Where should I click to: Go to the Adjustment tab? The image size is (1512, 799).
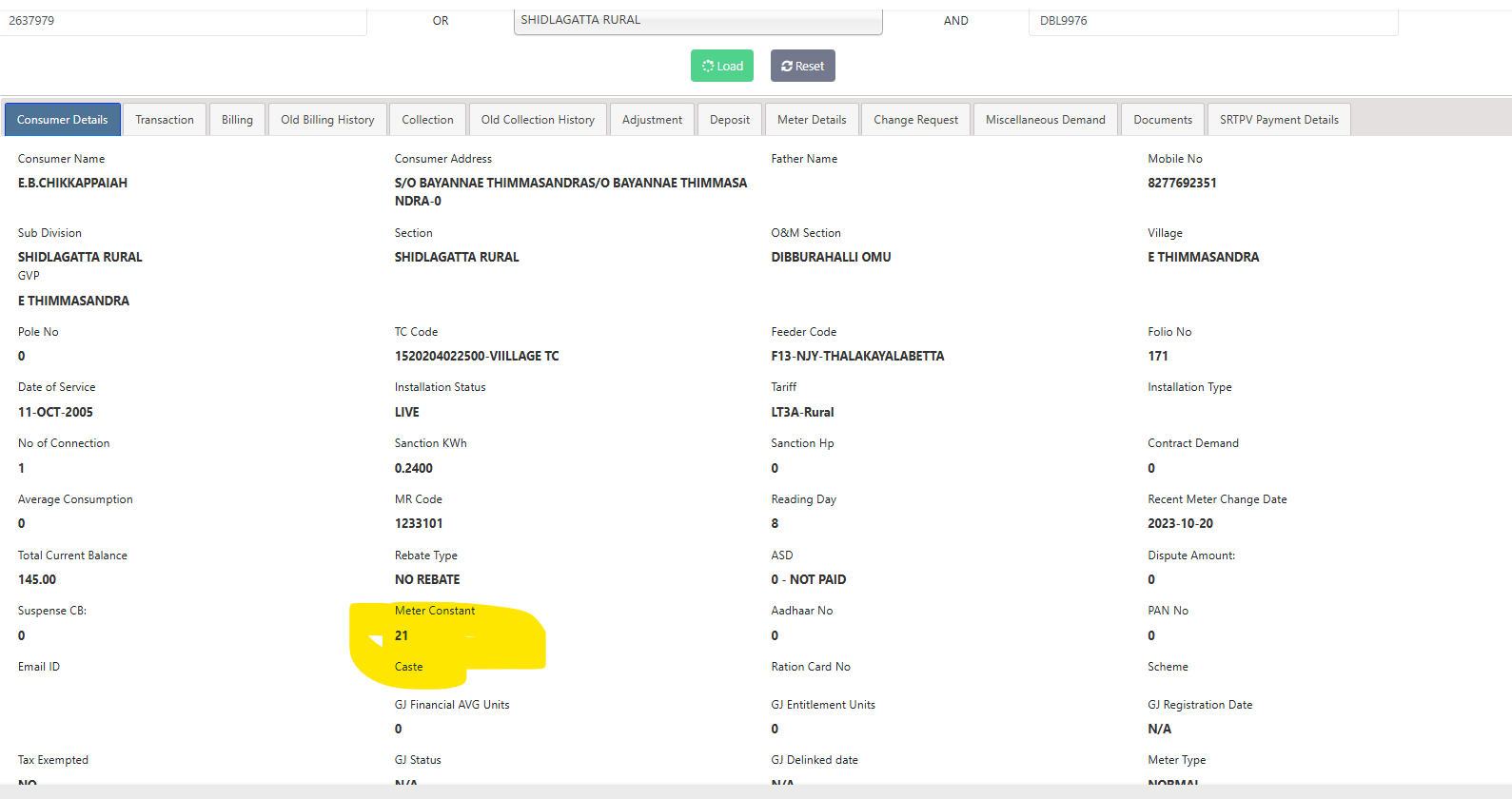(652, 120)
